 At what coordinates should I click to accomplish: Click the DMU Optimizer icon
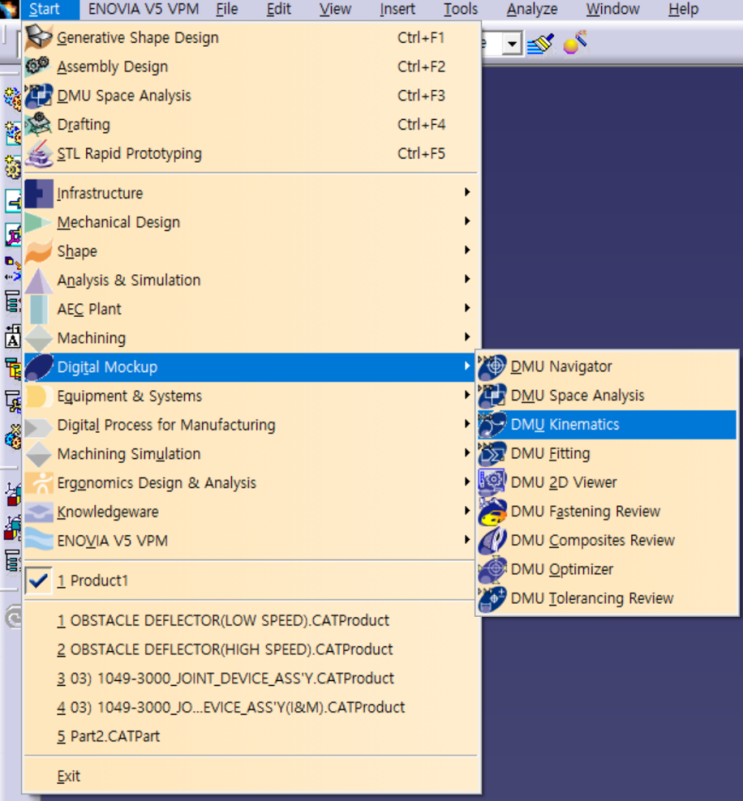click(492, 569)
